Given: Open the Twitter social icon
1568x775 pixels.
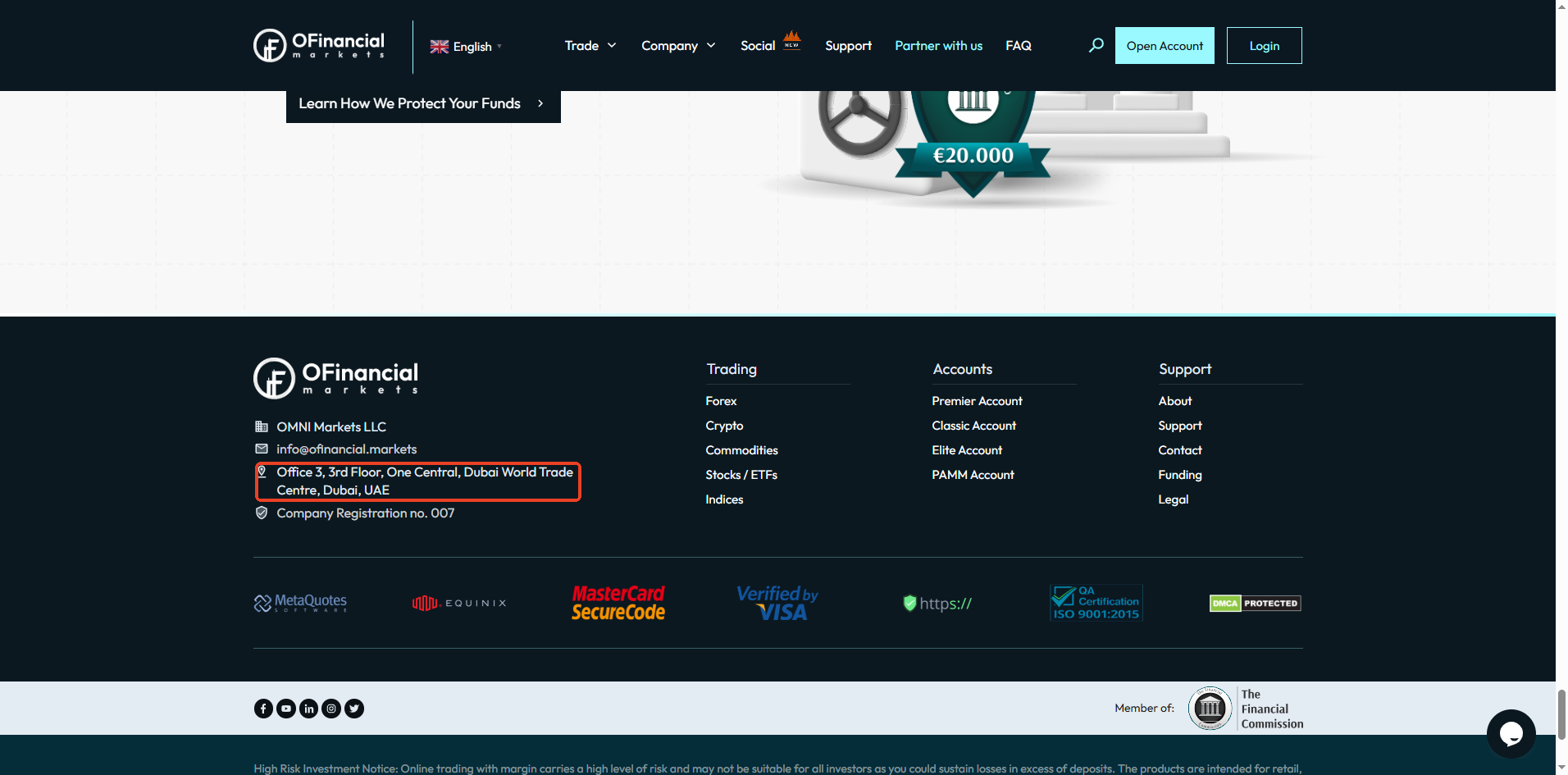Looking at the screenshot, I should pos(354,709).
